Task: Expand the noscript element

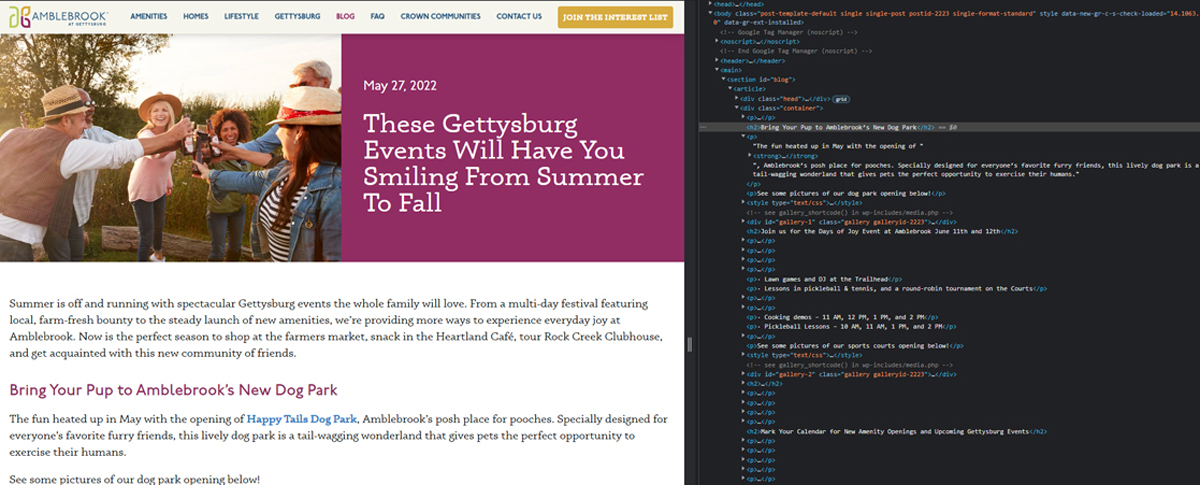Action: pos(718,41)
